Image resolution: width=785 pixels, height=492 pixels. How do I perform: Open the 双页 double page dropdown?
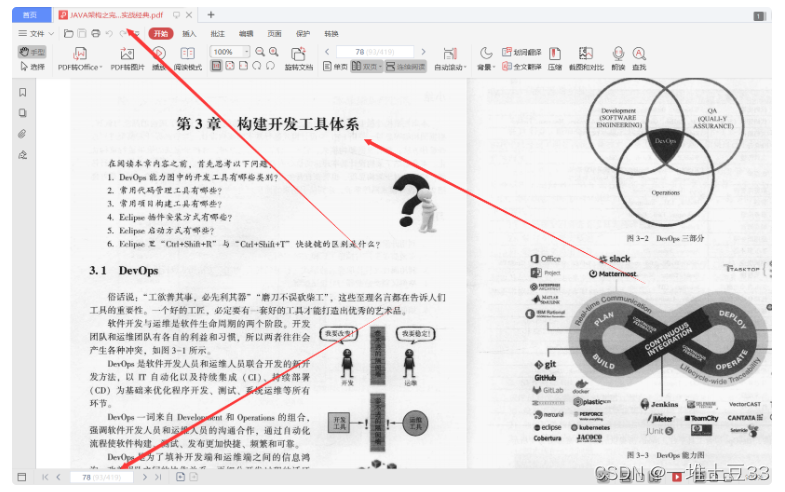coord(367,66)
